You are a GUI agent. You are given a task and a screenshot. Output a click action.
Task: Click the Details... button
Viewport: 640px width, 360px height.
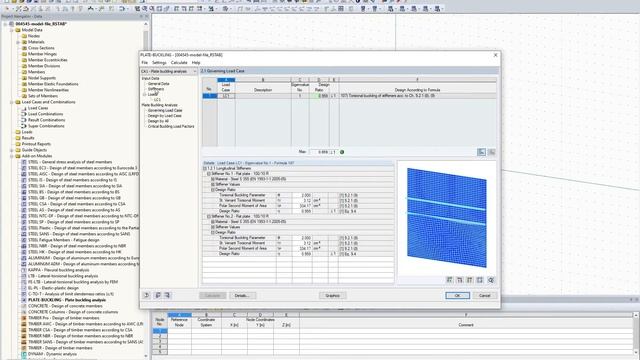click(x=242, y=296)
